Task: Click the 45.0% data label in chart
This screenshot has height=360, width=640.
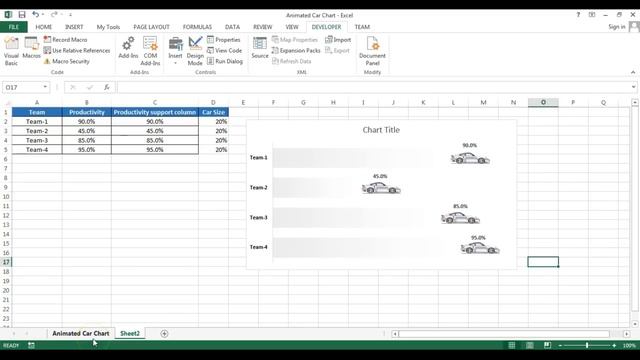Action: (380, 176)
